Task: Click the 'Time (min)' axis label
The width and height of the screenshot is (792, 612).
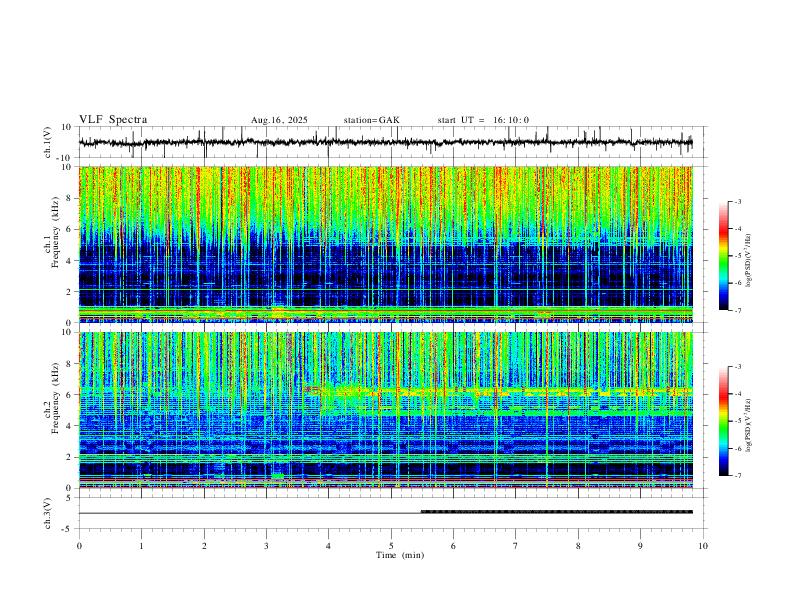Action: pyautogui.click(x=400, y=555)
